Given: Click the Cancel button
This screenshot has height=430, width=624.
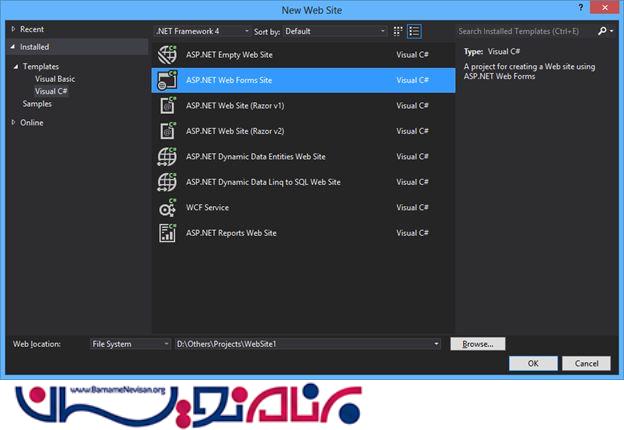Looking at the screenshot, I should pyautogui.click(x=586, y=363).
